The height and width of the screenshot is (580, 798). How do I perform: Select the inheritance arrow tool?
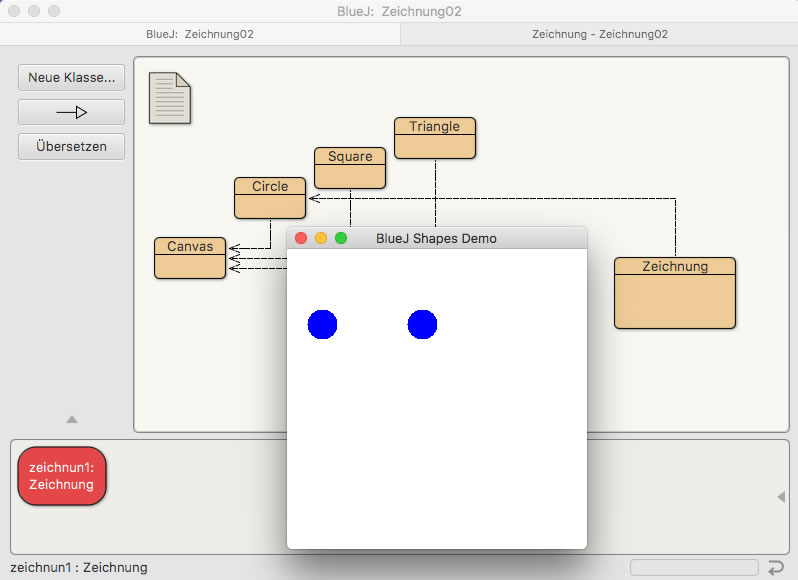coord(71,112)
